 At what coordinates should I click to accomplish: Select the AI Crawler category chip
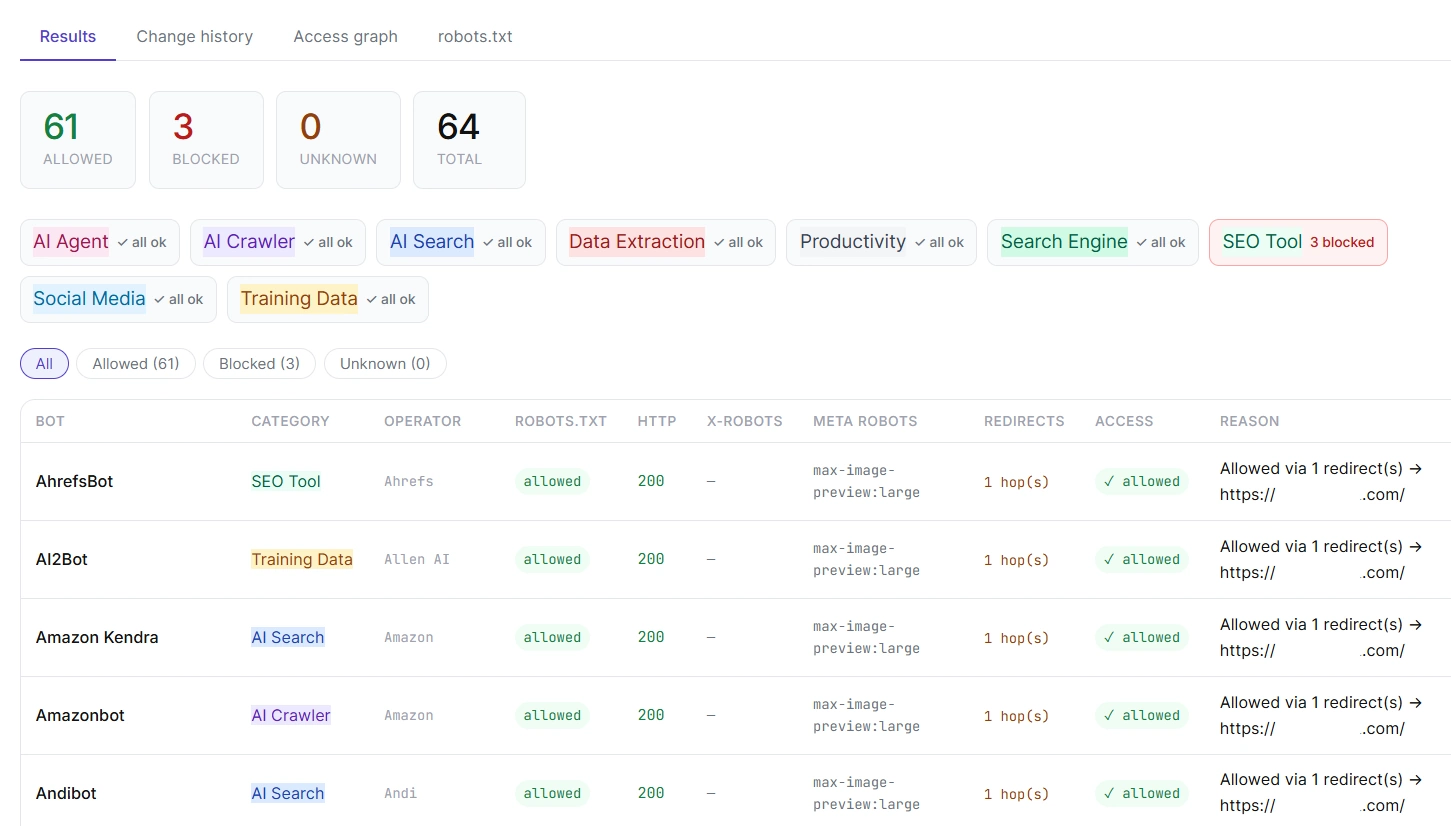[278, 242]
